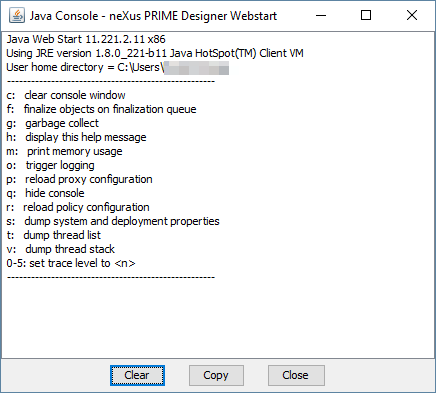Viewport: 436px width, 393px height.
Task: Click the JRE version text line
Action: tap(155, 53)
